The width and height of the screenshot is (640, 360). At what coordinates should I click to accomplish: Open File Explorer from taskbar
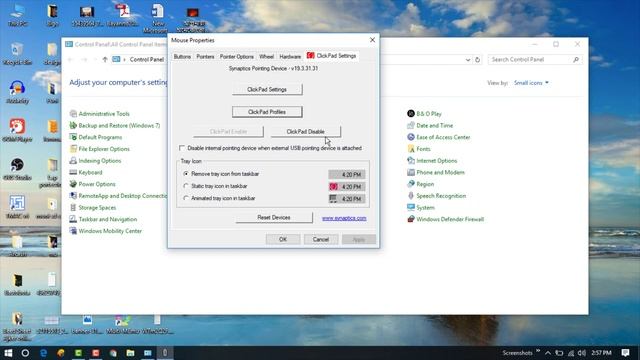pyautogui.click(x=130, y=353)
